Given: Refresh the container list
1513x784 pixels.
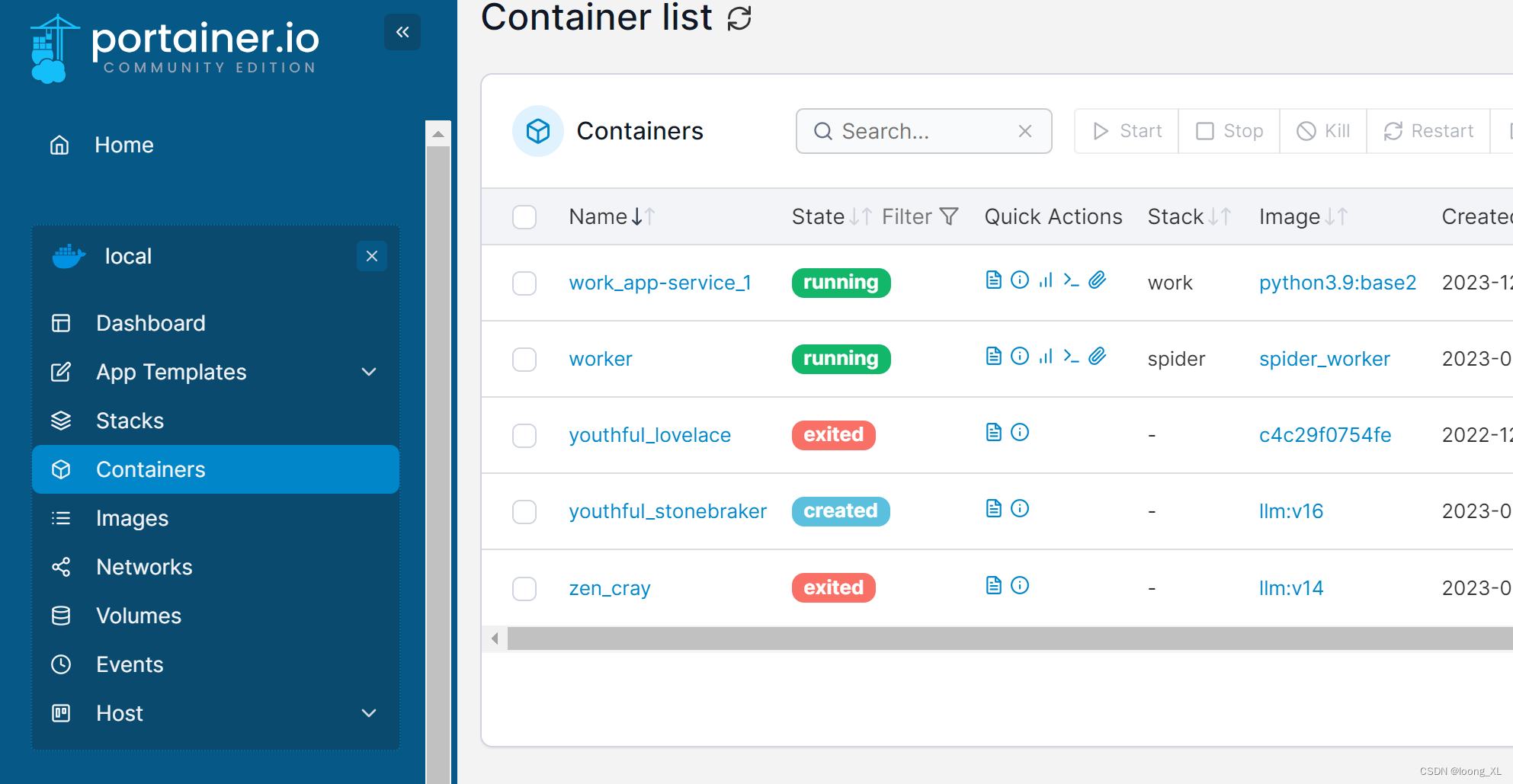Looking at the screenshot, I should click(739, 18).
